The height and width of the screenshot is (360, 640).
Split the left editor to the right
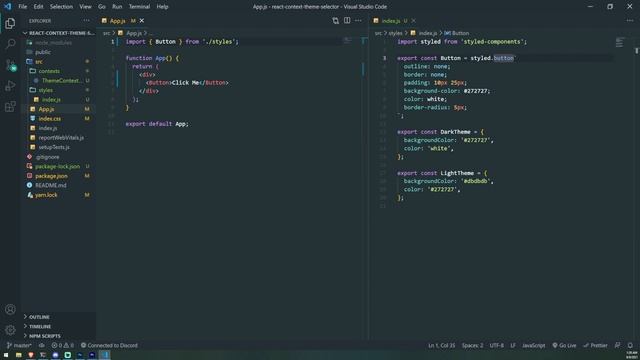347,20
